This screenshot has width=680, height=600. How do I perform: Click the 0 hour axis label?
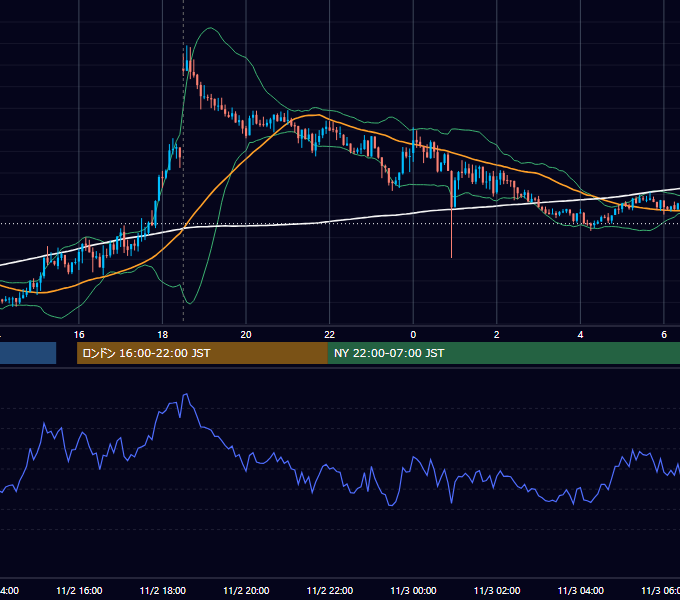(x=413, y=335)
